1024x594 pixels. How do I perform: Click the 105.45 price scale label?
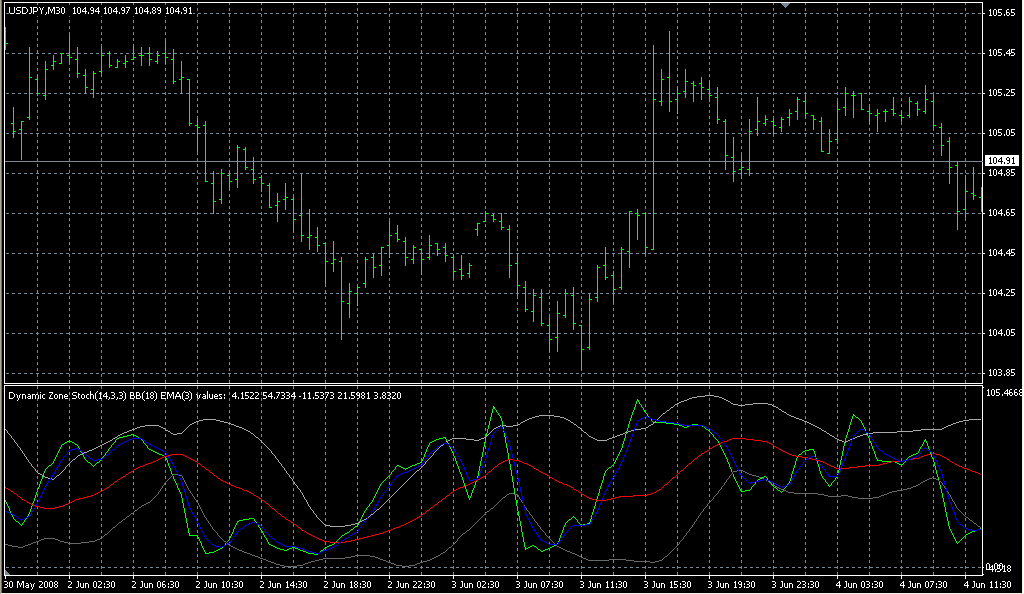point(1001,53)
